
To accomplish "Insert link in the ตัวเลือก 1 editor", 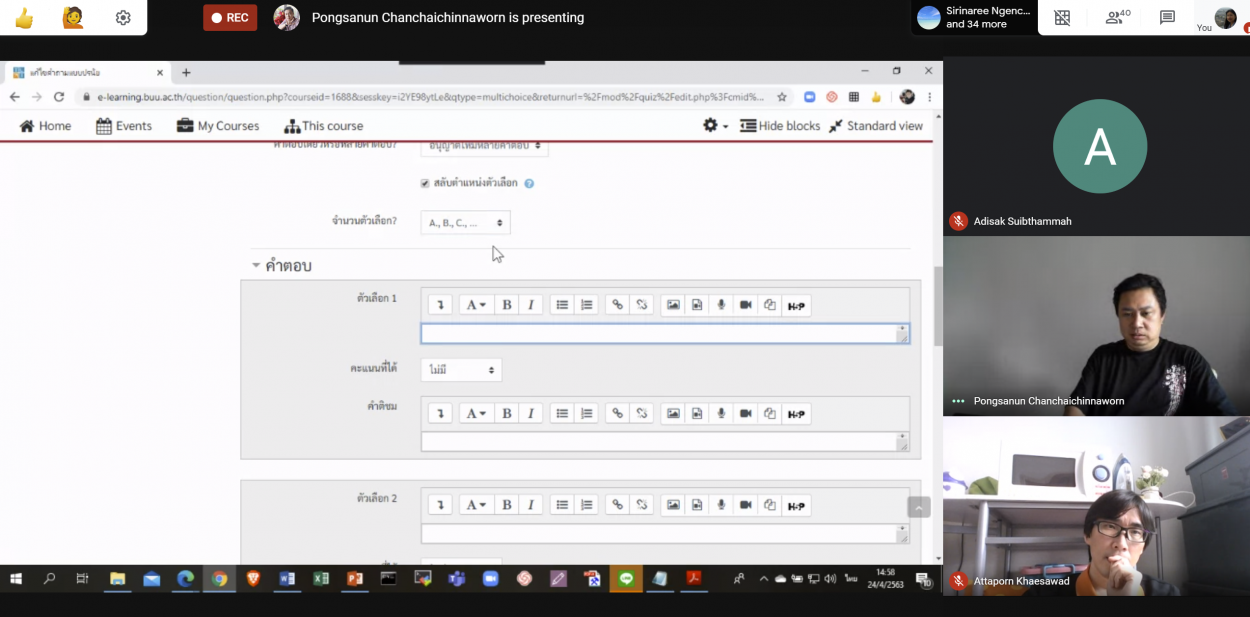I will (618, 305).
